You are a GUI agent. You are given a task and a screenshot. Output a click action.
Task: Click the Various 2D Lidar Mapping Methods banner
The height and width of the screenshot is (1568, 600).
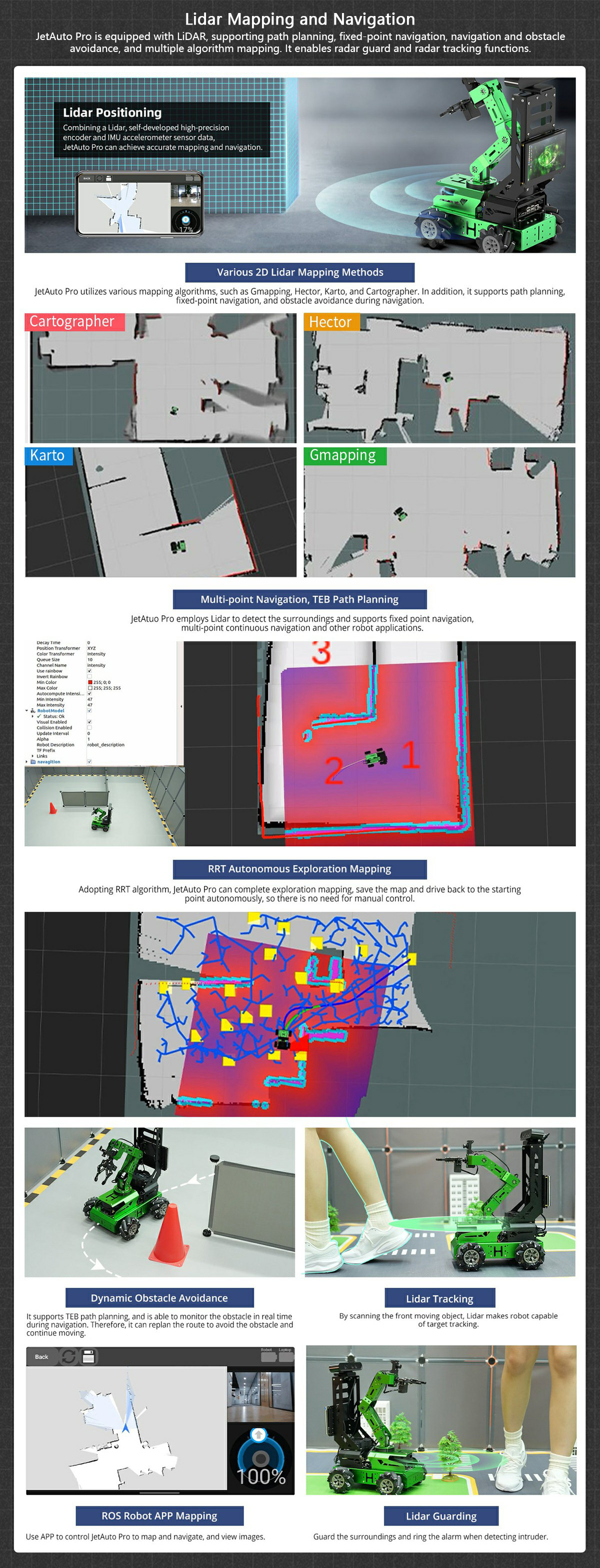[299, 272]
